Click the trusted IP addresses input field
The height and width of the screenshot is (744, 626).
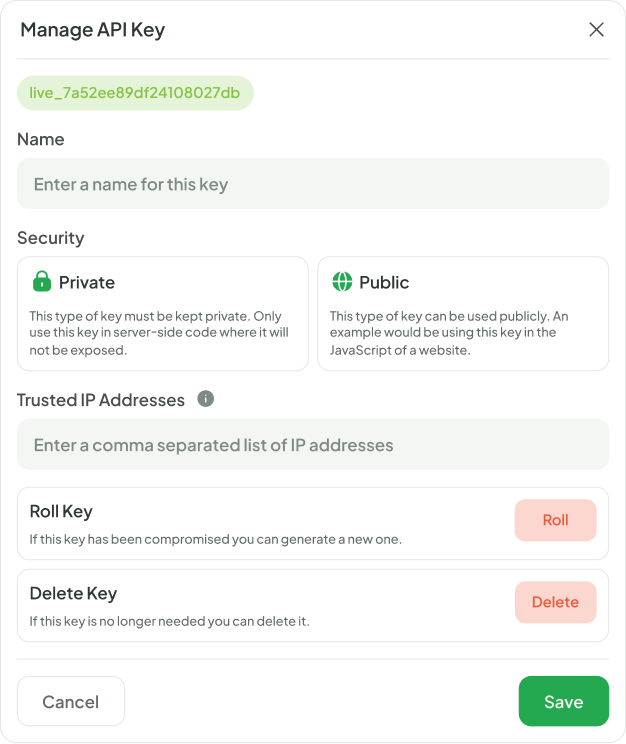click(313, 445)
